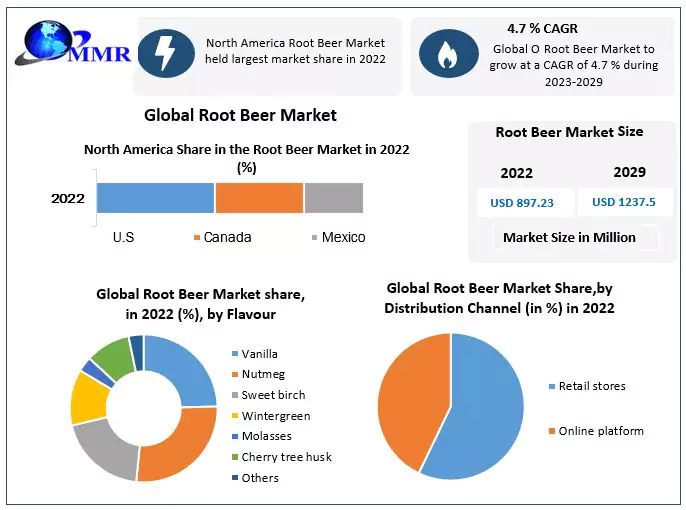Click the orange Canada bar segment
The height and width of the screenshot is (510, 686).
click(x=259, y=198)
